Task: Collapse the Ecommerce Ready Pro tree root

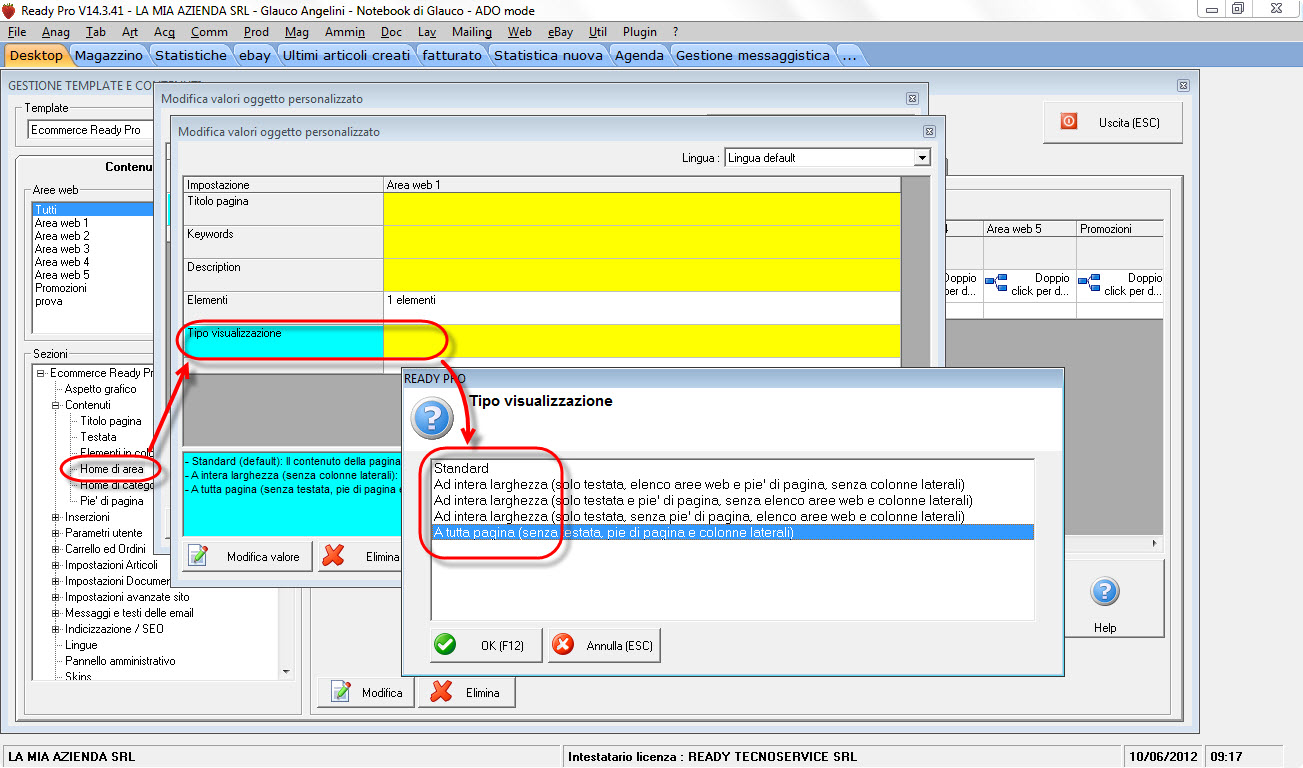Action: point(41,373)
